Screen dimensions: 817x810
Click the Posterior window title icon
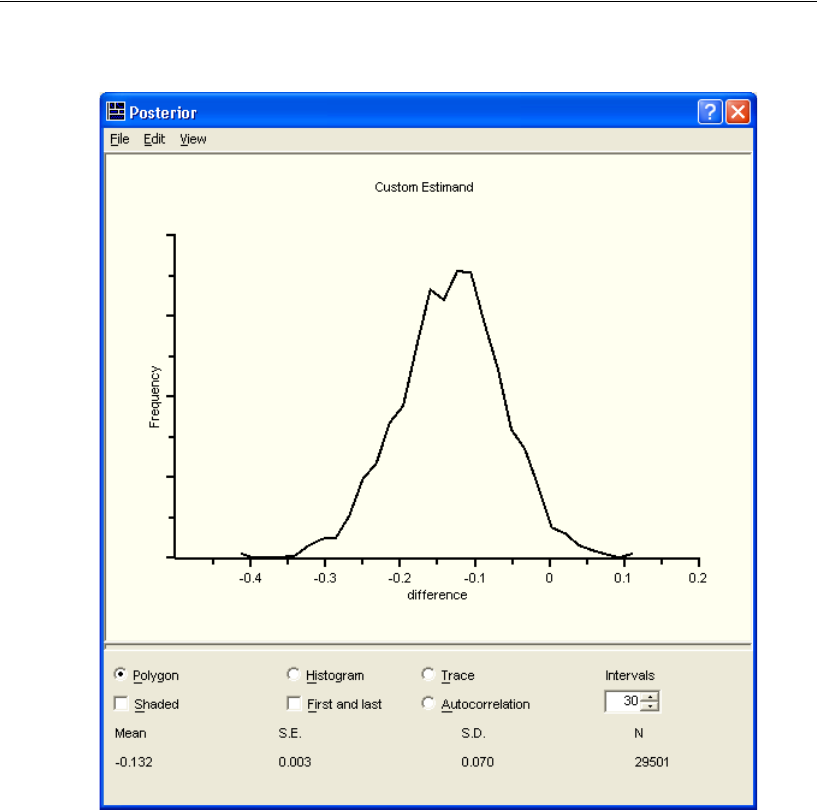coord(116,111)
